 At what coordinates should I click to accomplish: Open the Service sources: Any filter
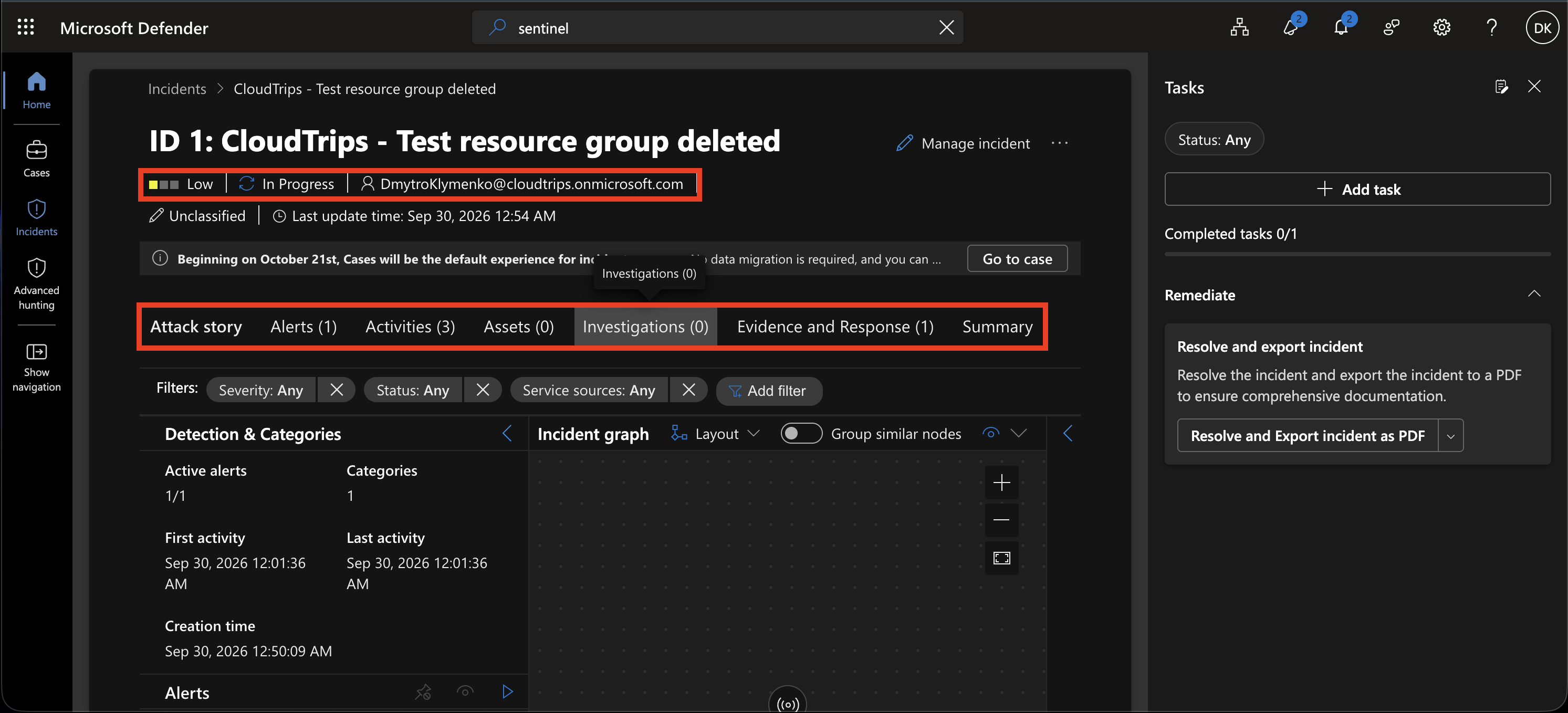point(589,390)
